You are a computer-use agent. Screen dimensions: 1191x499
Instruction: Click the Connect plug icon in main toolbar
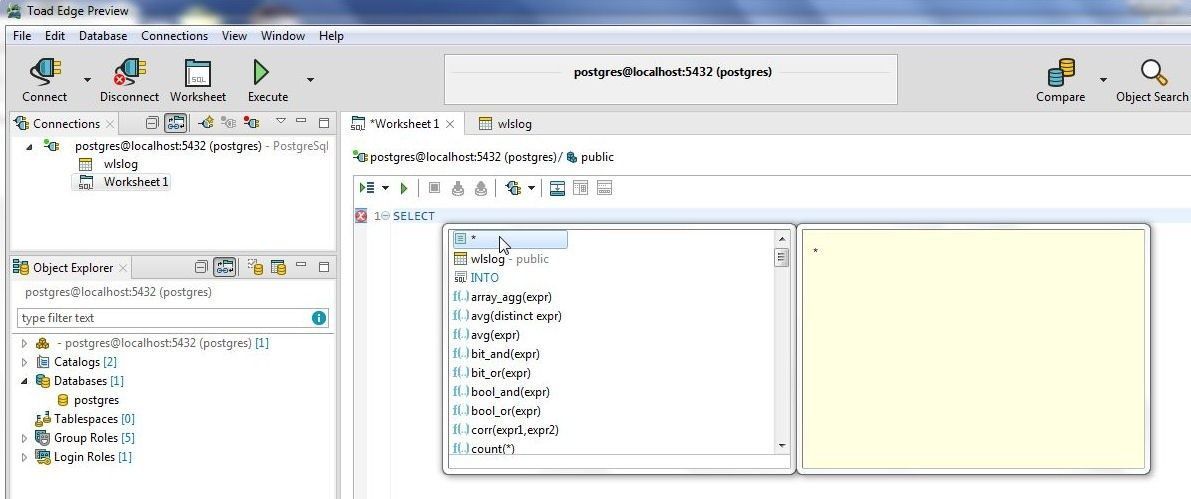pyautogui.click(x=45, y=73)
